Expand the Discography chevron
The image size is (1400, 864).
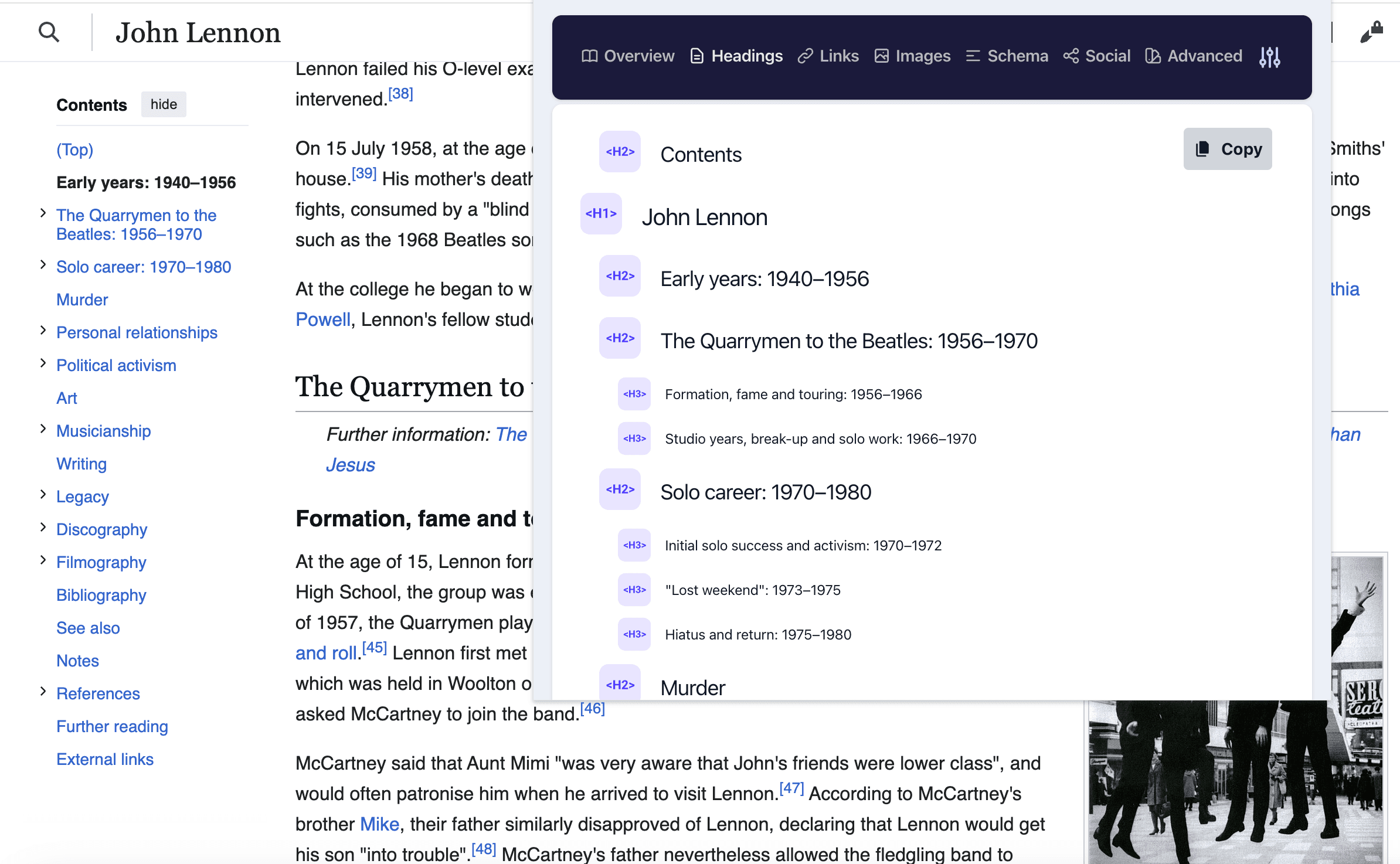pyautogui.click(x=43, y=528)
